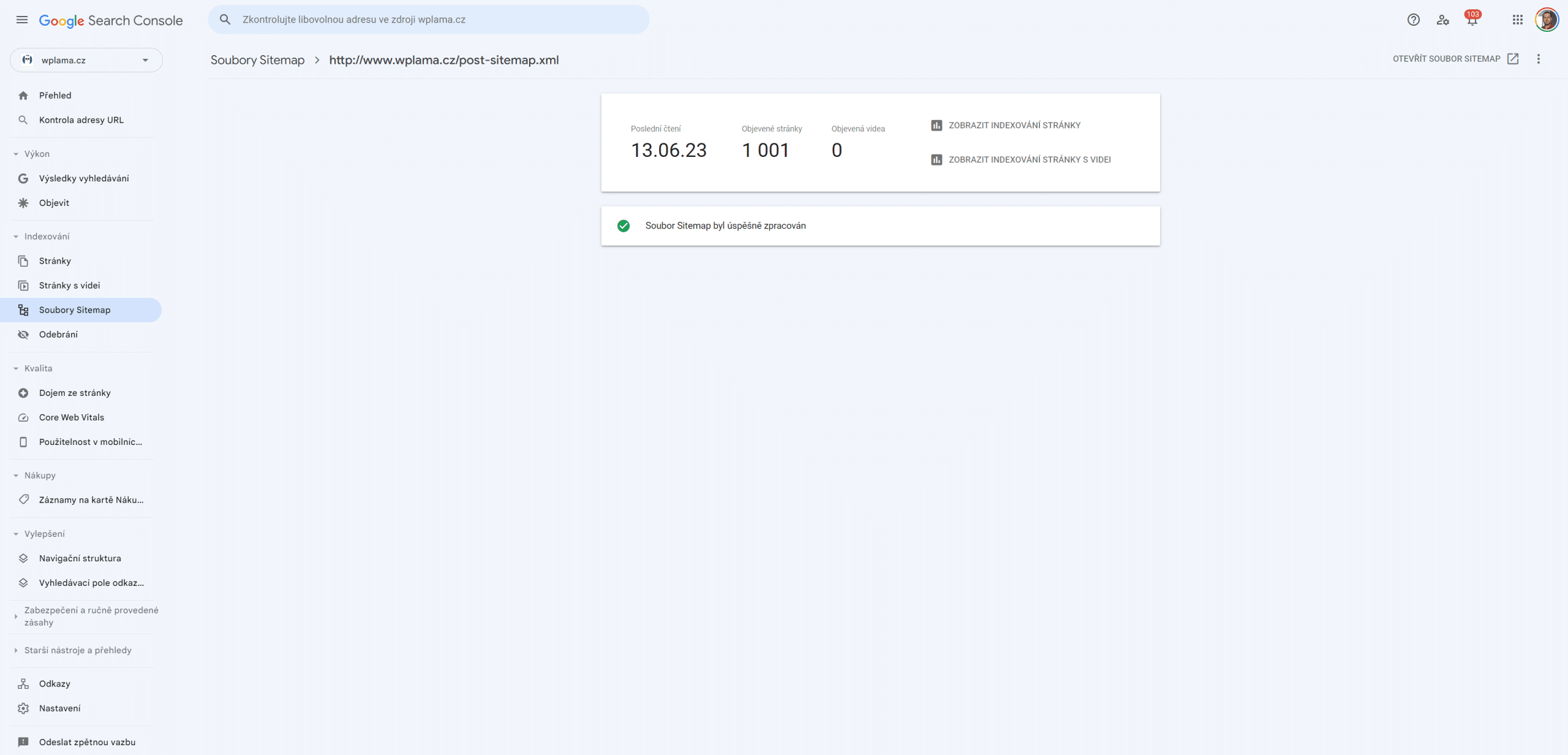Collapse the Vylepšení section
The width and height of the screenshot is (1568, 755).
(x=16, y=534)
